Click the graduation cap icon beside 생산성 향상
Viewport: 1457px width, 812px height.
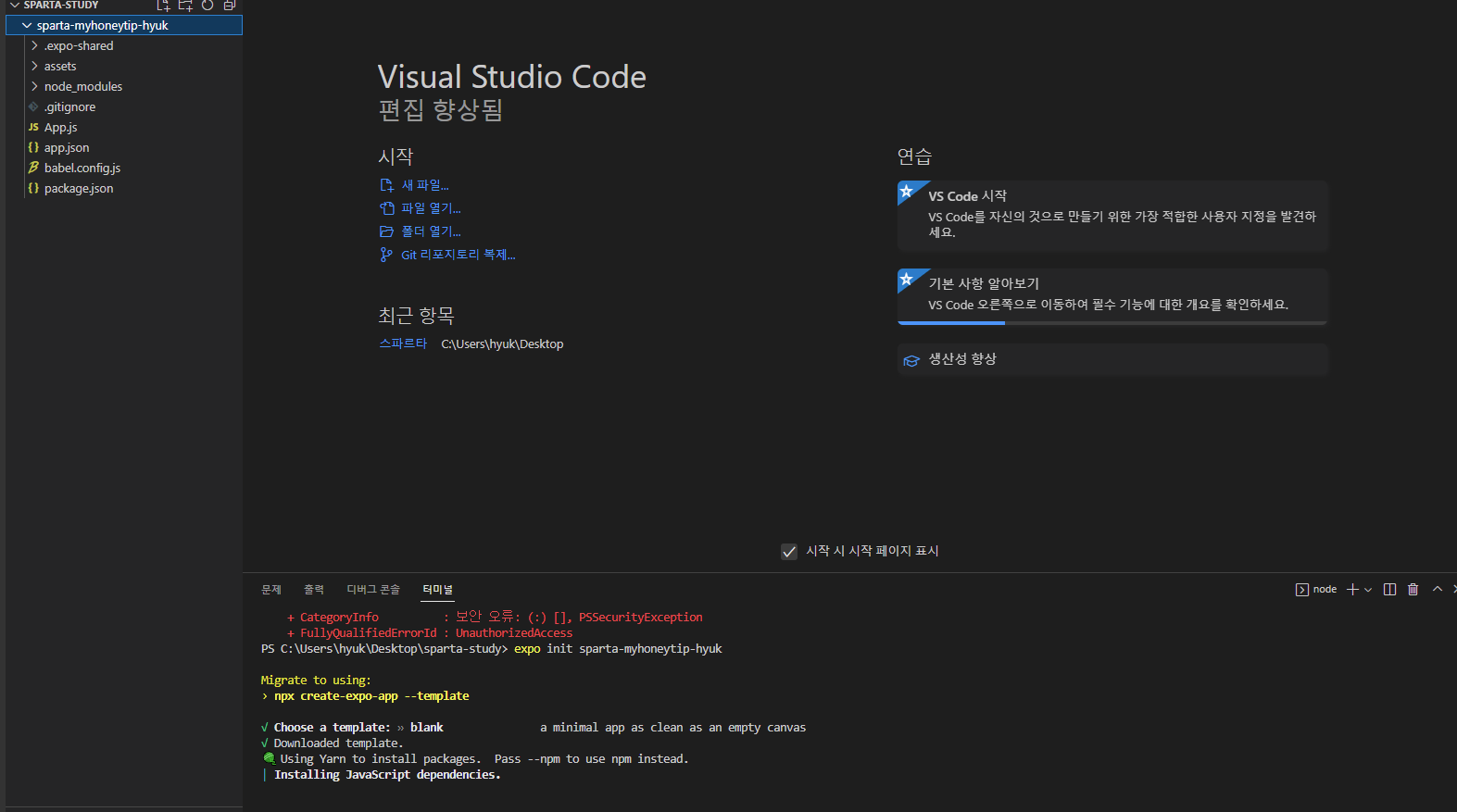(911, 360)
